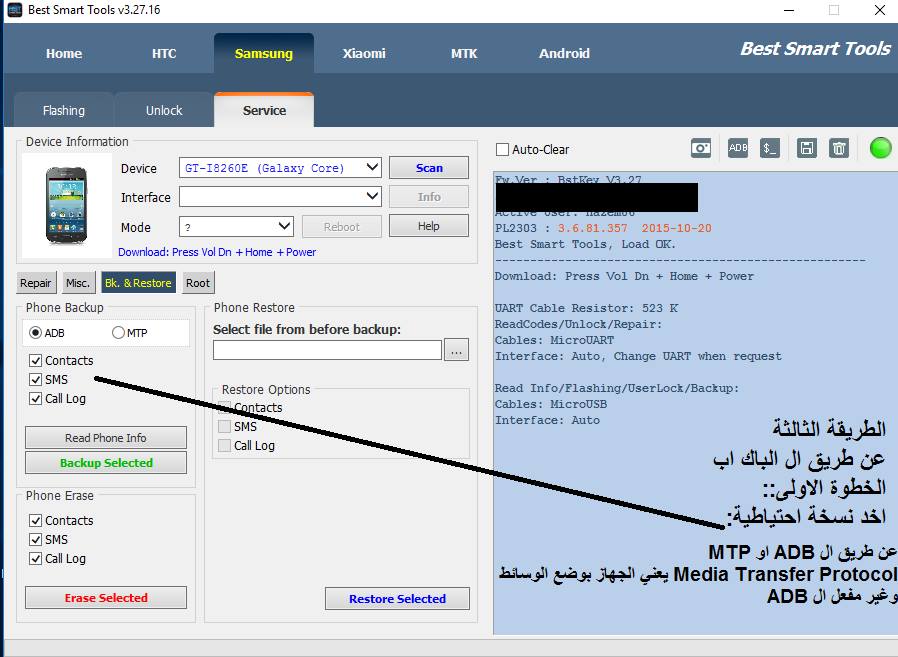Viewport: 898px width, 657px height.
Task: Click the Info button
Action: [x=429, y=197]
